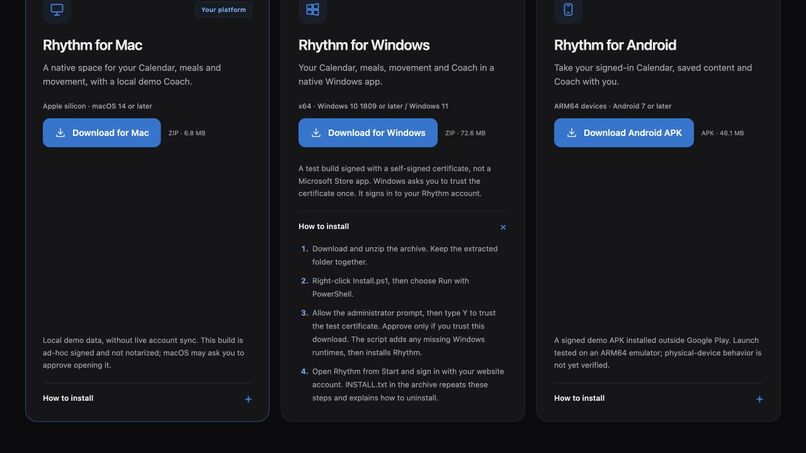Click the Mac monitor platform icon
Screen dimensions: 806x453
(57, 10)
